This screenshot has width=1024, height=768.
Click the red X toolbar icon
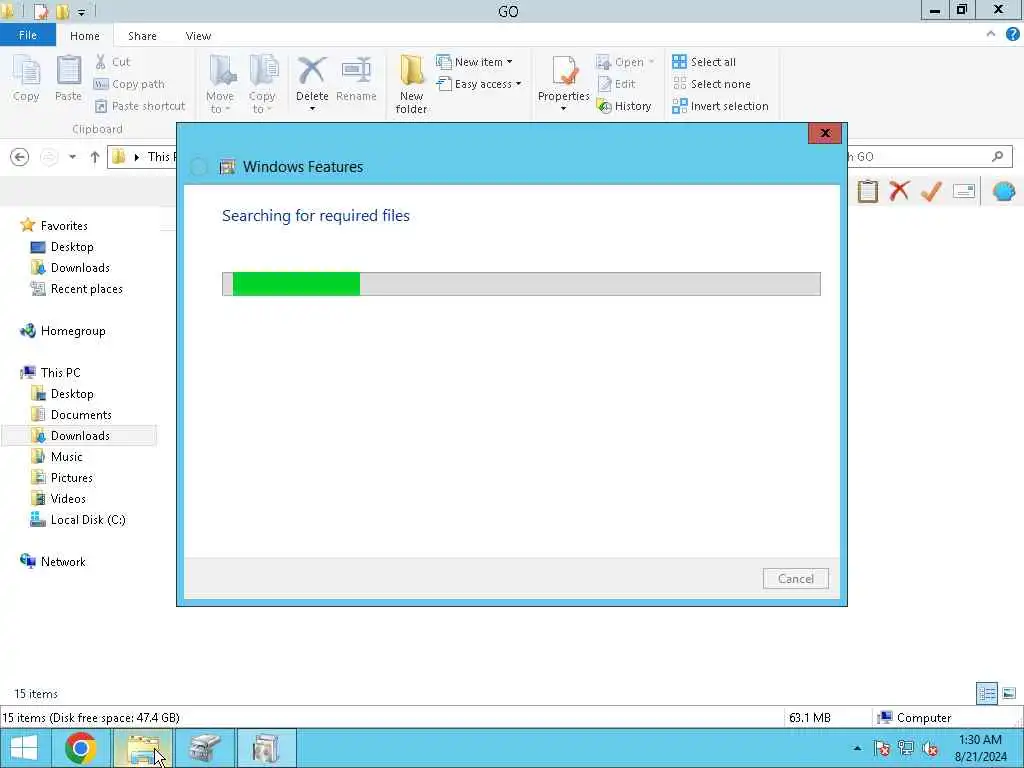pyautogui.click(x=899, y=191)
